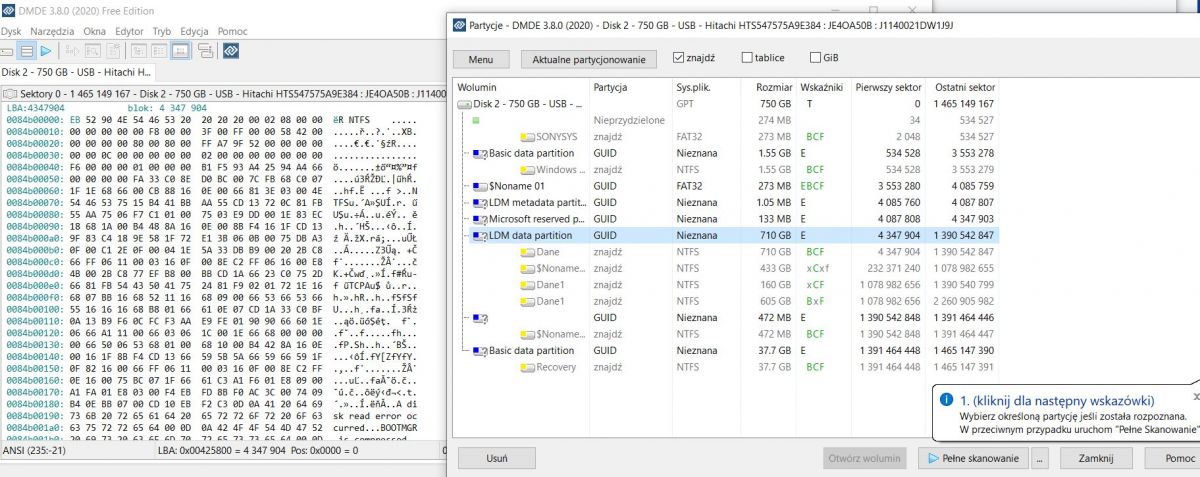Screen dimensions: 1200x477
Task: Open the Dysk menu
Action: coord(11,32)
